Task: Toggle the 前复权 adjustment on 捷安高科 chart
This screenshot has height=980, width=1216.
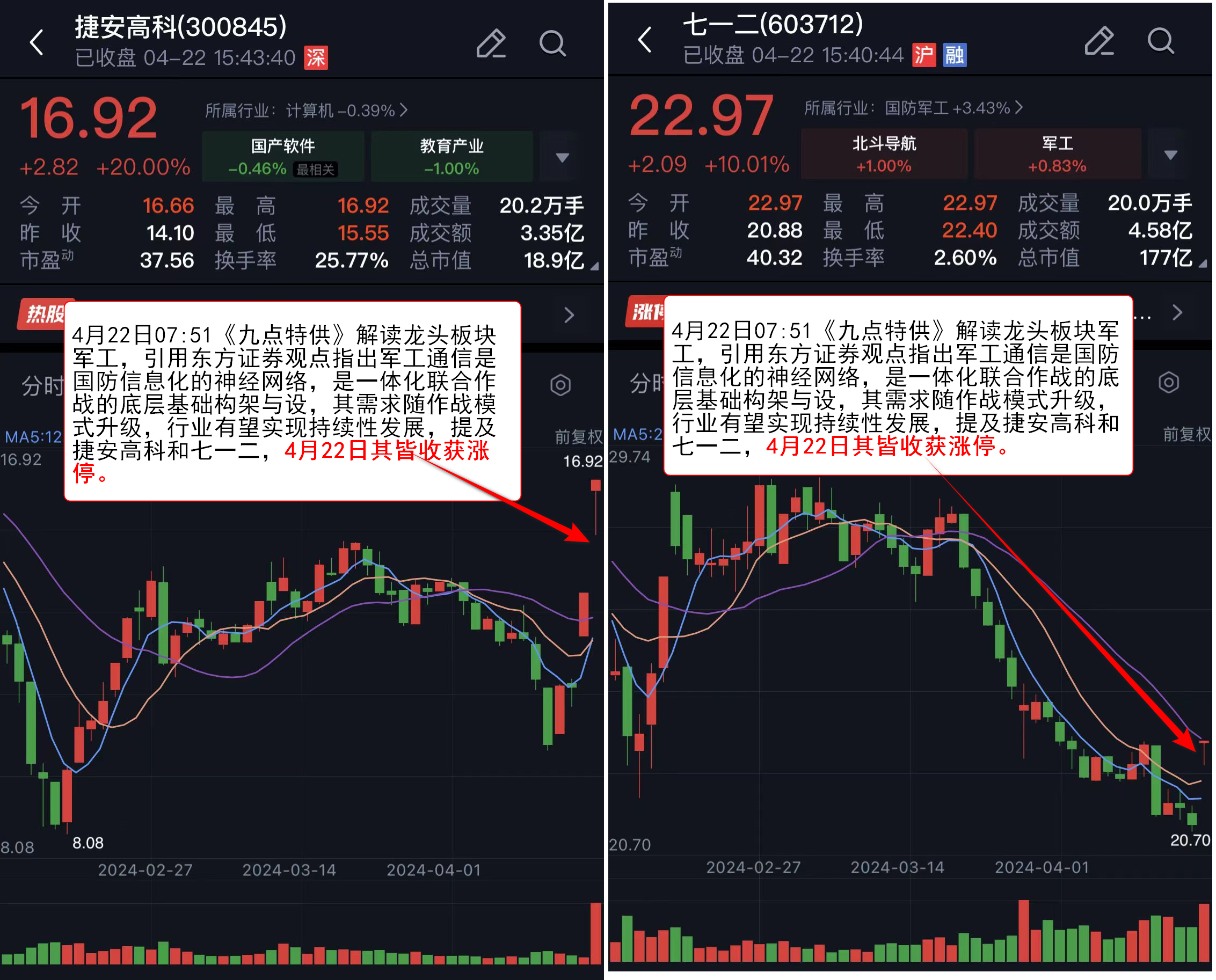Action: (578, 436)
